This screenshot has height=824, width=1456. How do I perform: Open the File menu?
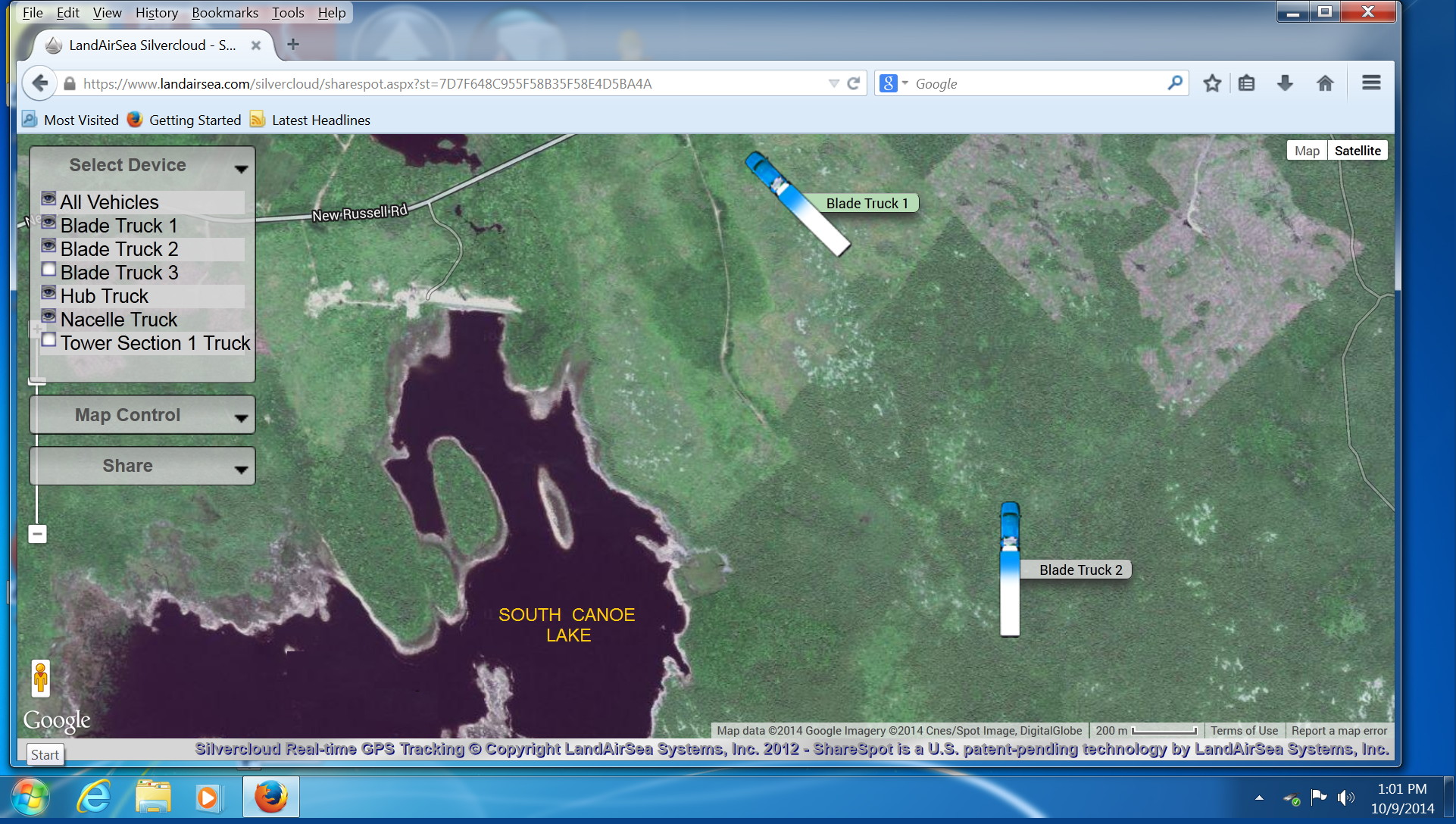(33, 13)
